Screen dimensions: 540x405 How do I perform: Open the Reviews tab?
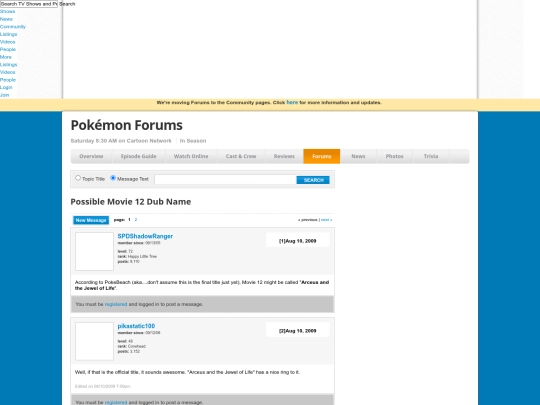[284, 156]
